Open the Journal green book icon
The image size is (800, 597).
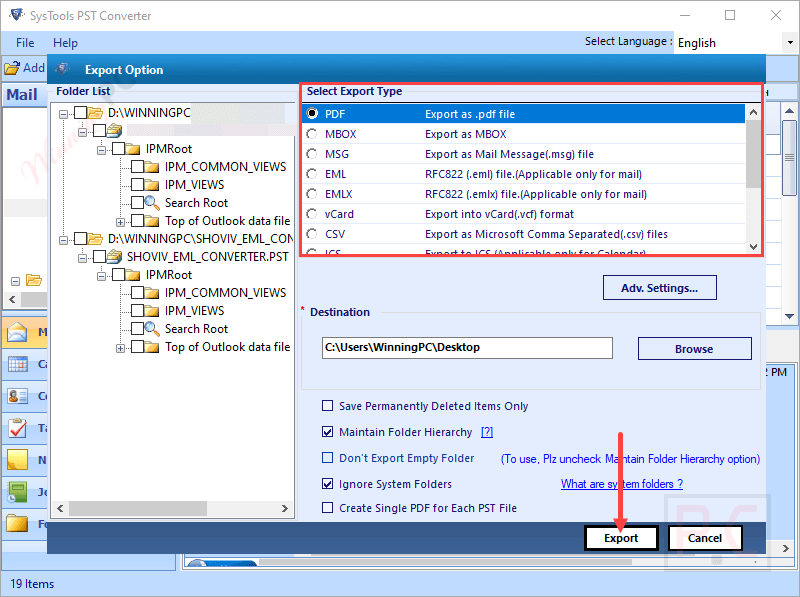tap(18, 492)
